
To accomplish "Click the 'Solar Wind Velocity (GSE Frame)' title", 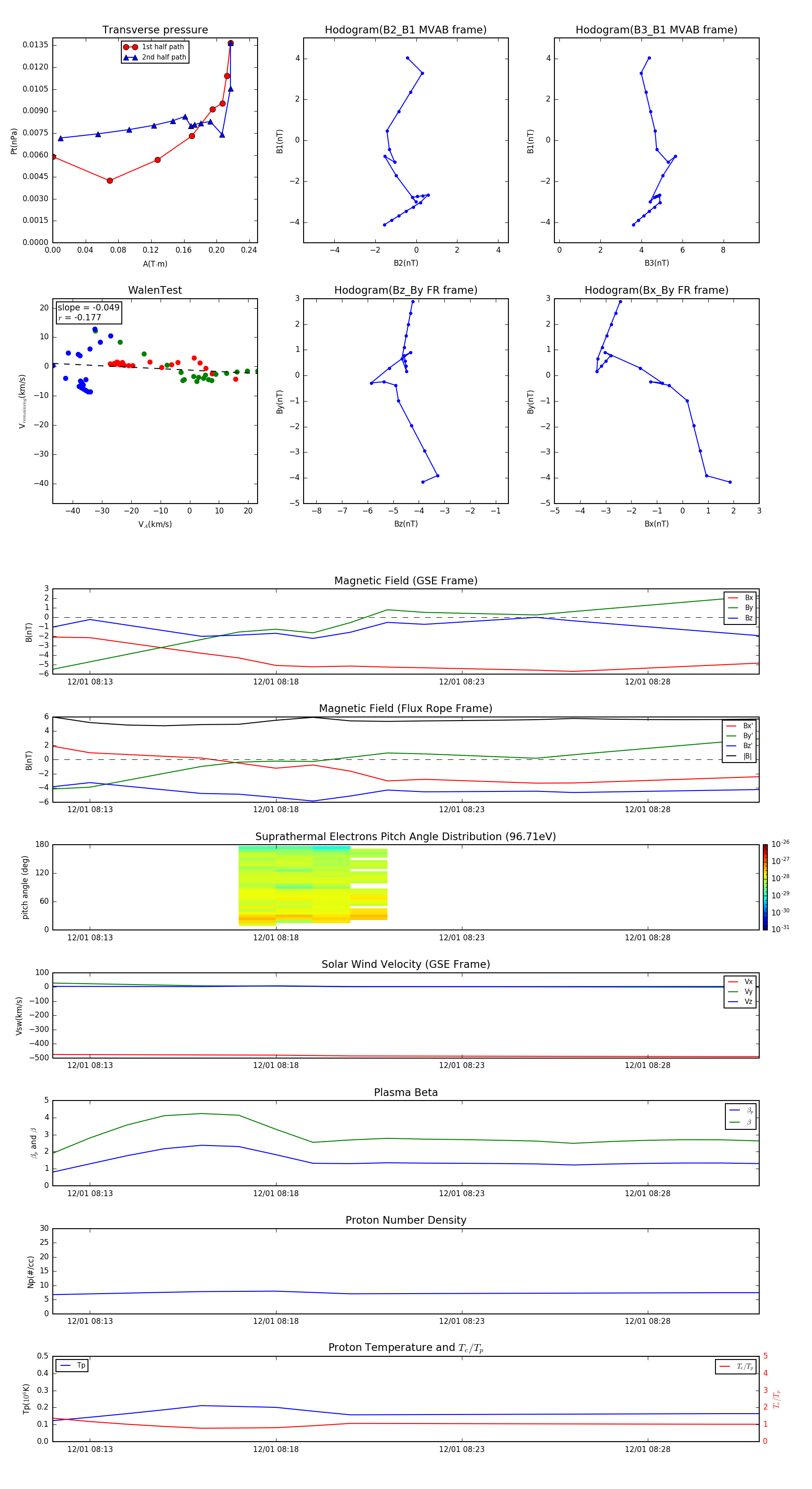I will click(406, 965).
